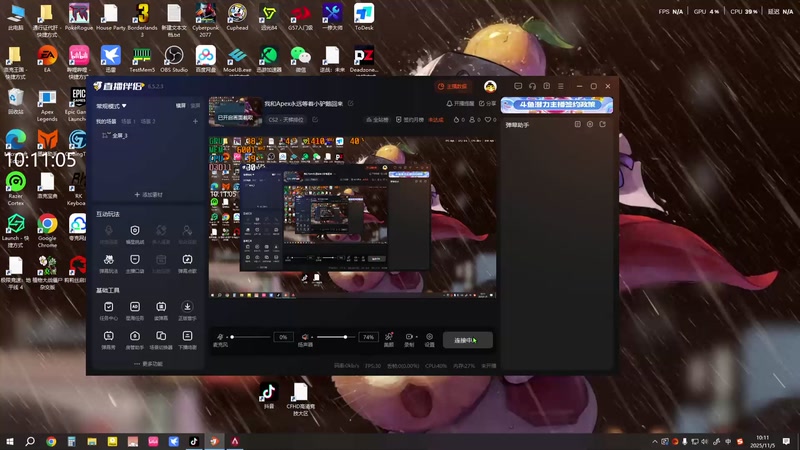Add a new scene with plus icon

(195, 121)
